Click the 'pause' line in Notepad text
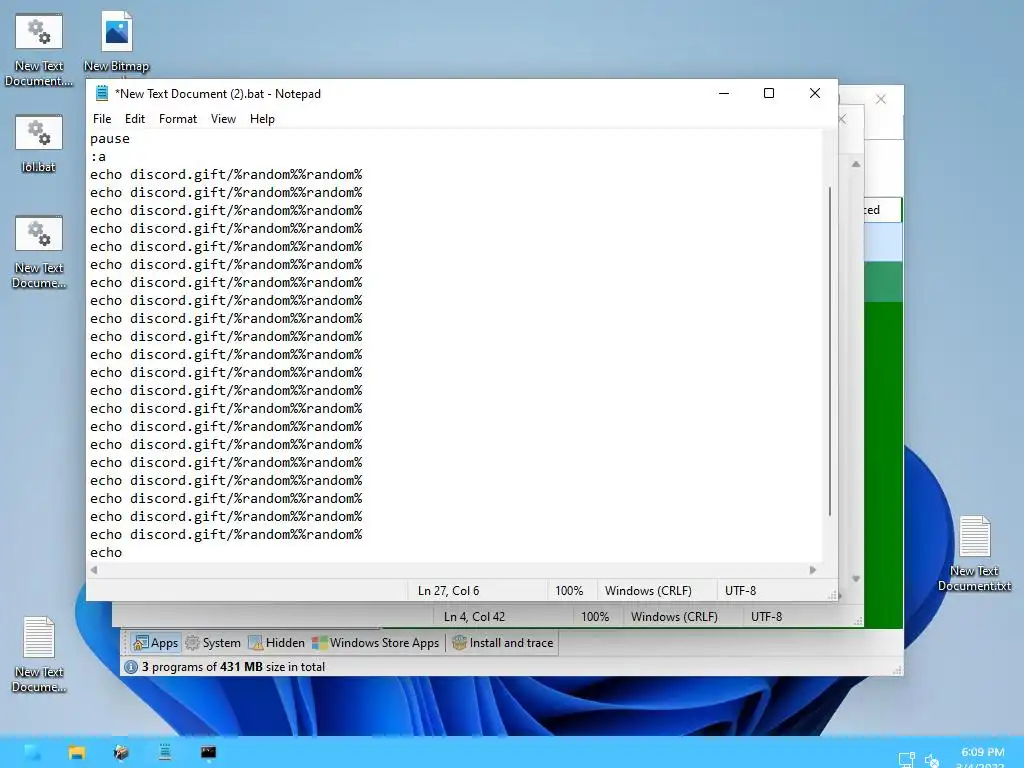The image size is (1024, 768). tap(110, 138)
